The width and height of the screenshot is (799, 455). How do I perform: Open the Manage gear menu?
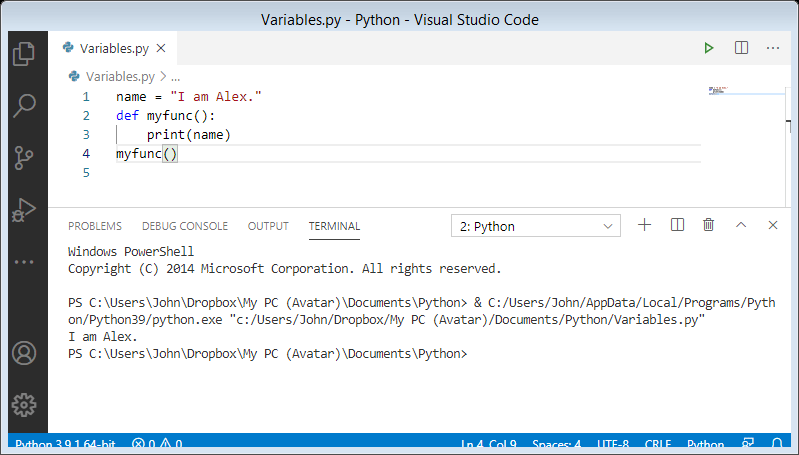[24, 405]
